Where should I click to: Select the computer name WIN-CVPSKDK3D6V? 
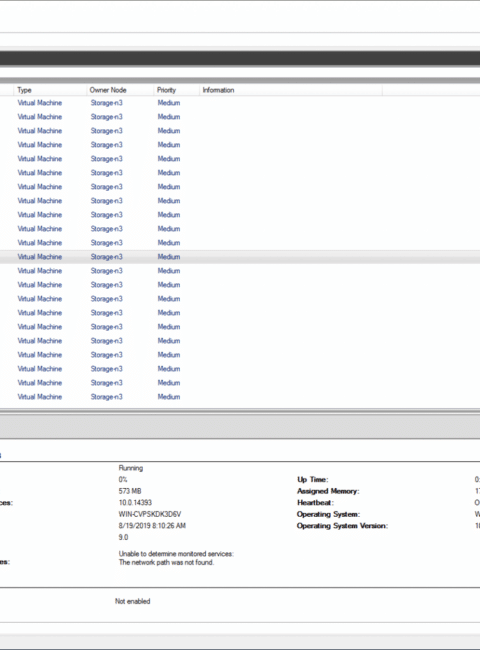(x=150, y=514)
